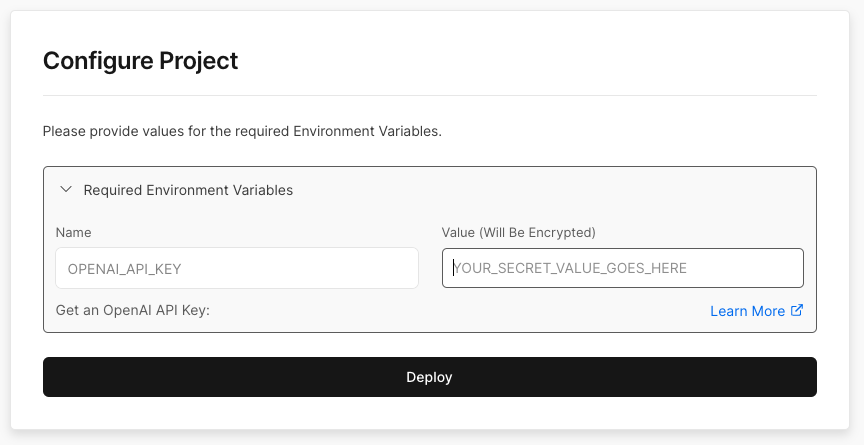Screen dimensions: 864x445
Task: Click the Configure Project heading
Action: [140, 61]
